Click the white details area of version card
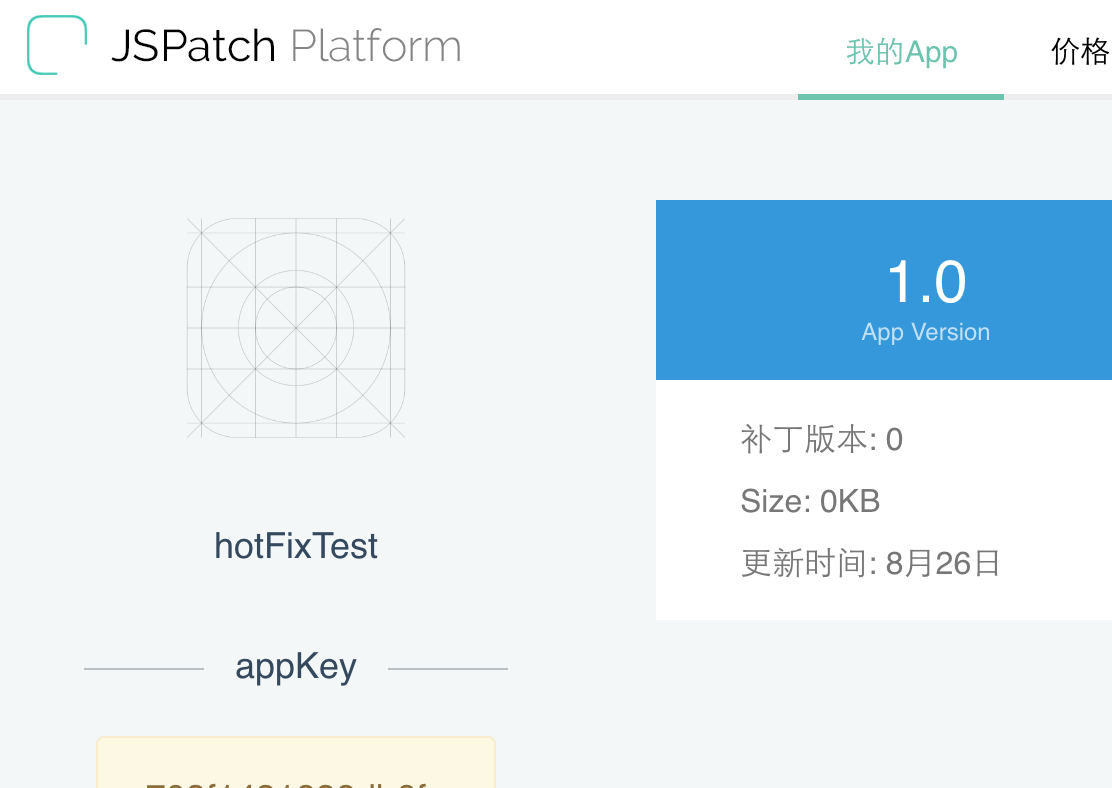Image resolution: width=1112 pixels, height=788 pixels. tap(884, 500)
